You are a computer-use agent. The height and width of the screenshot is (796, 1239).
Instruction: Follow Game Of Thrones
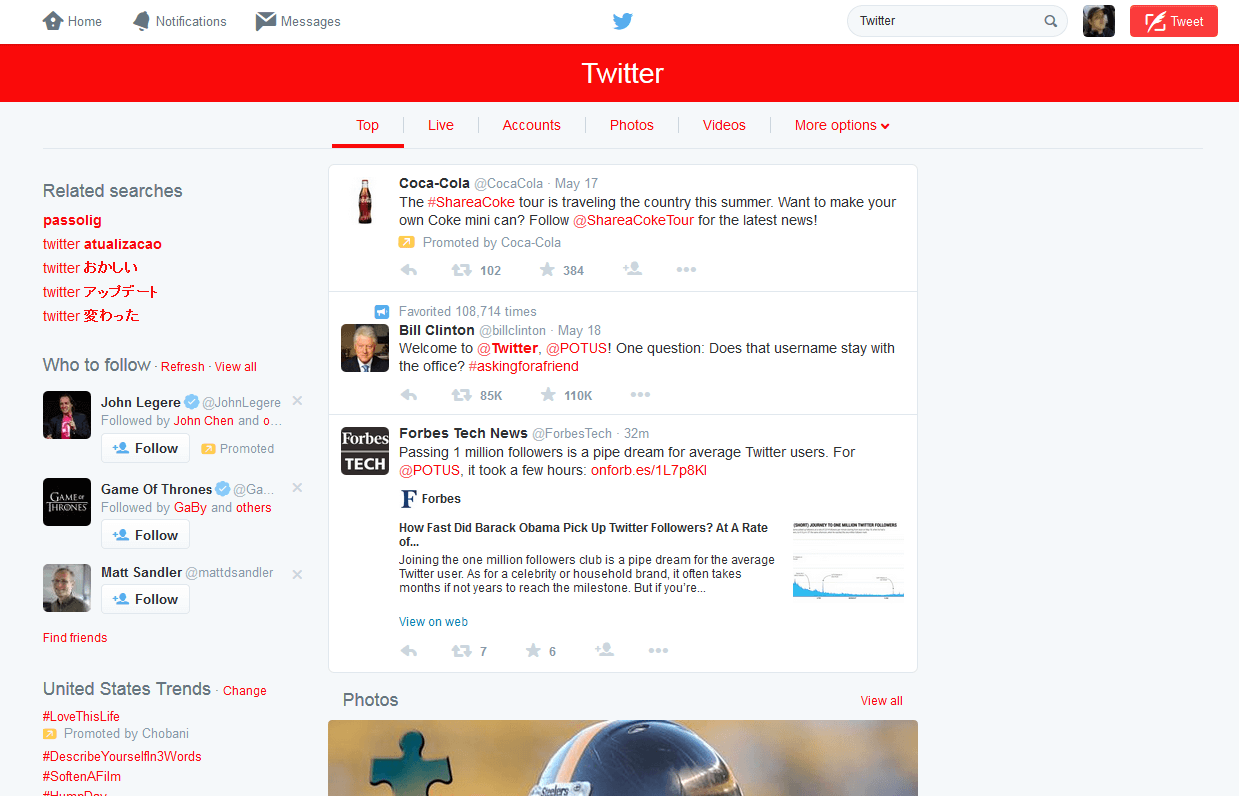coord(145,535)
